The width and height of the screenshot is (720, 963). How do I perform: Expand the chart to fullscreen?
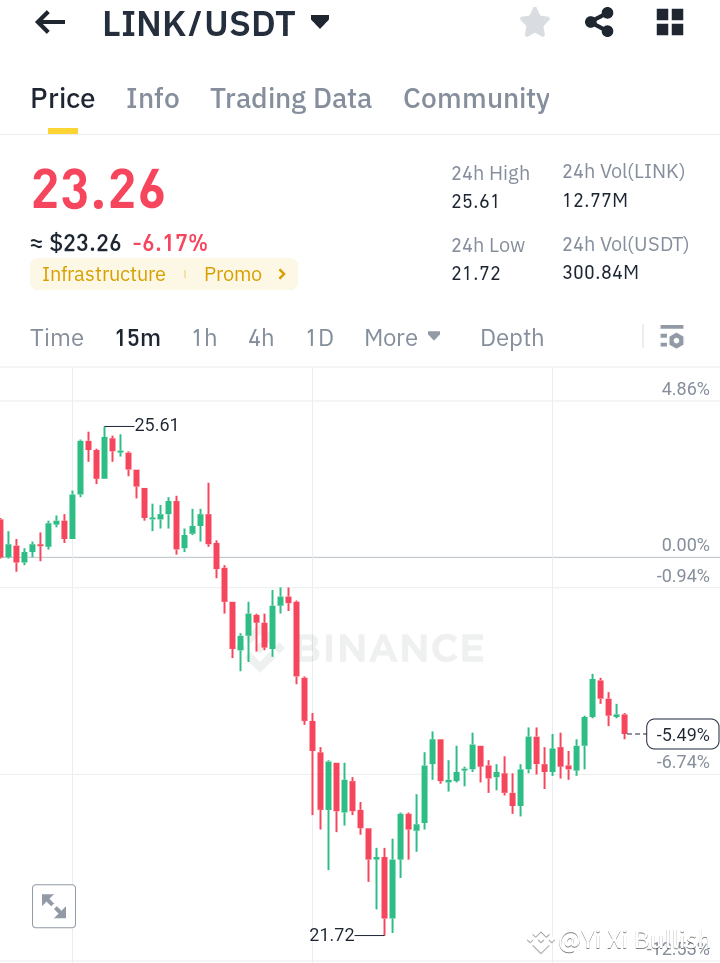53,906
